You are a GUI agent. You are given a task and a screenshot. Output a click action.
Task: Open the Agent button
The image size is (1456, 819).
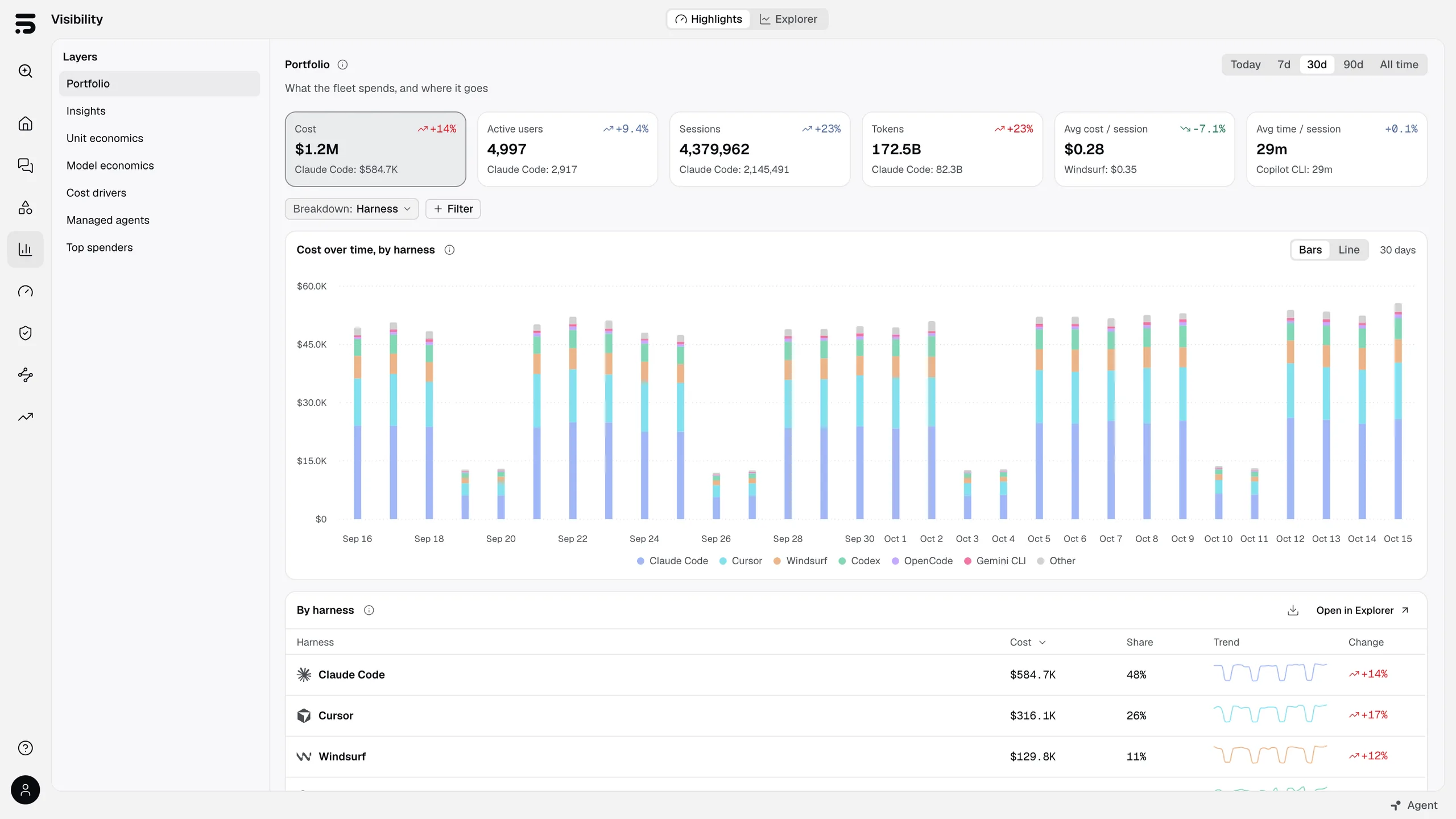[1413, 805]
